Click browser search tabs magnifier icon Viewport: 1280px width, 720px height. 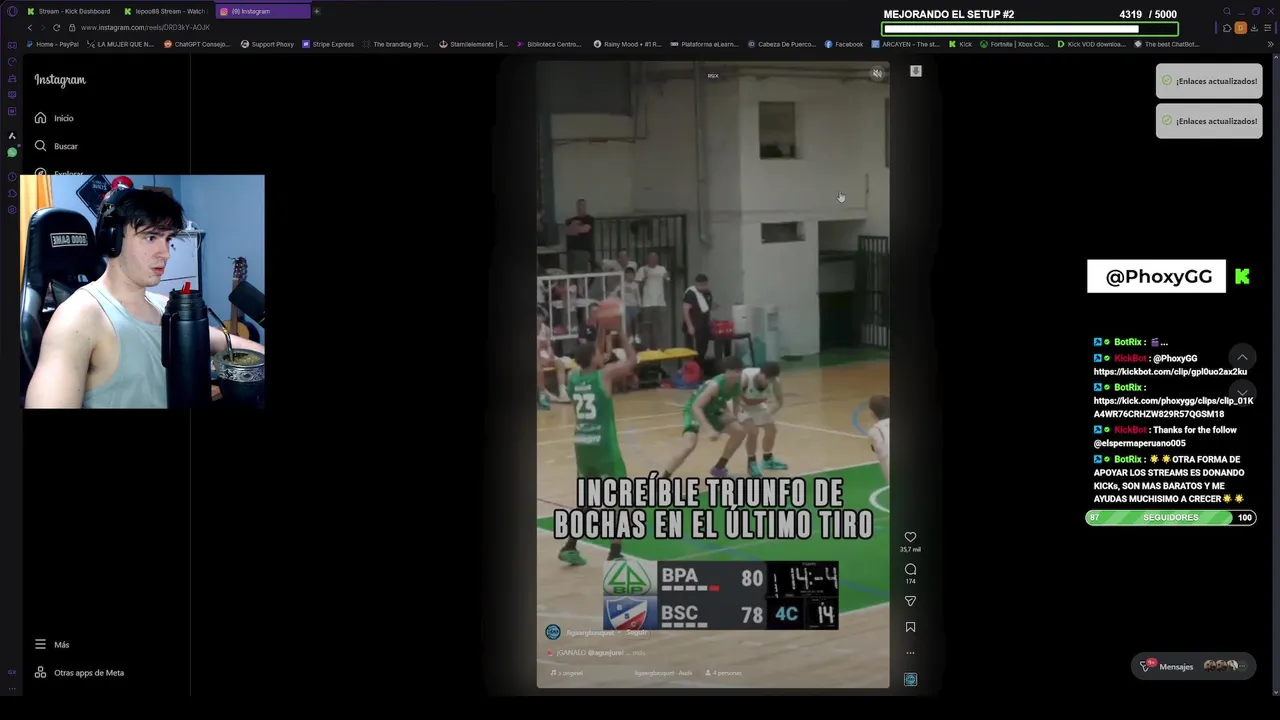pos(1227,11)
